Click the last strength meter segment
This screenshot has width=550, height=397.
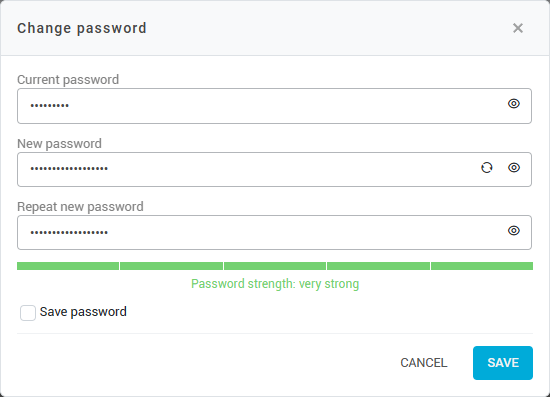tap(482, 266)
